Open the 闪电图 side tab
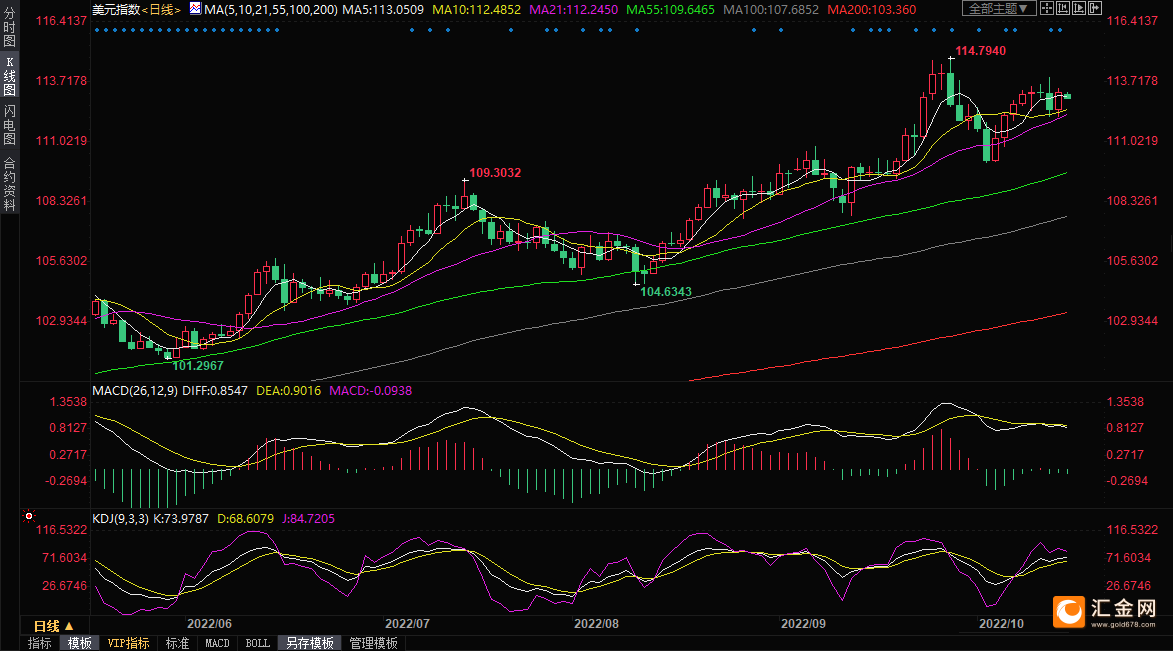The image size is (1173, 651). pos(9,125)
